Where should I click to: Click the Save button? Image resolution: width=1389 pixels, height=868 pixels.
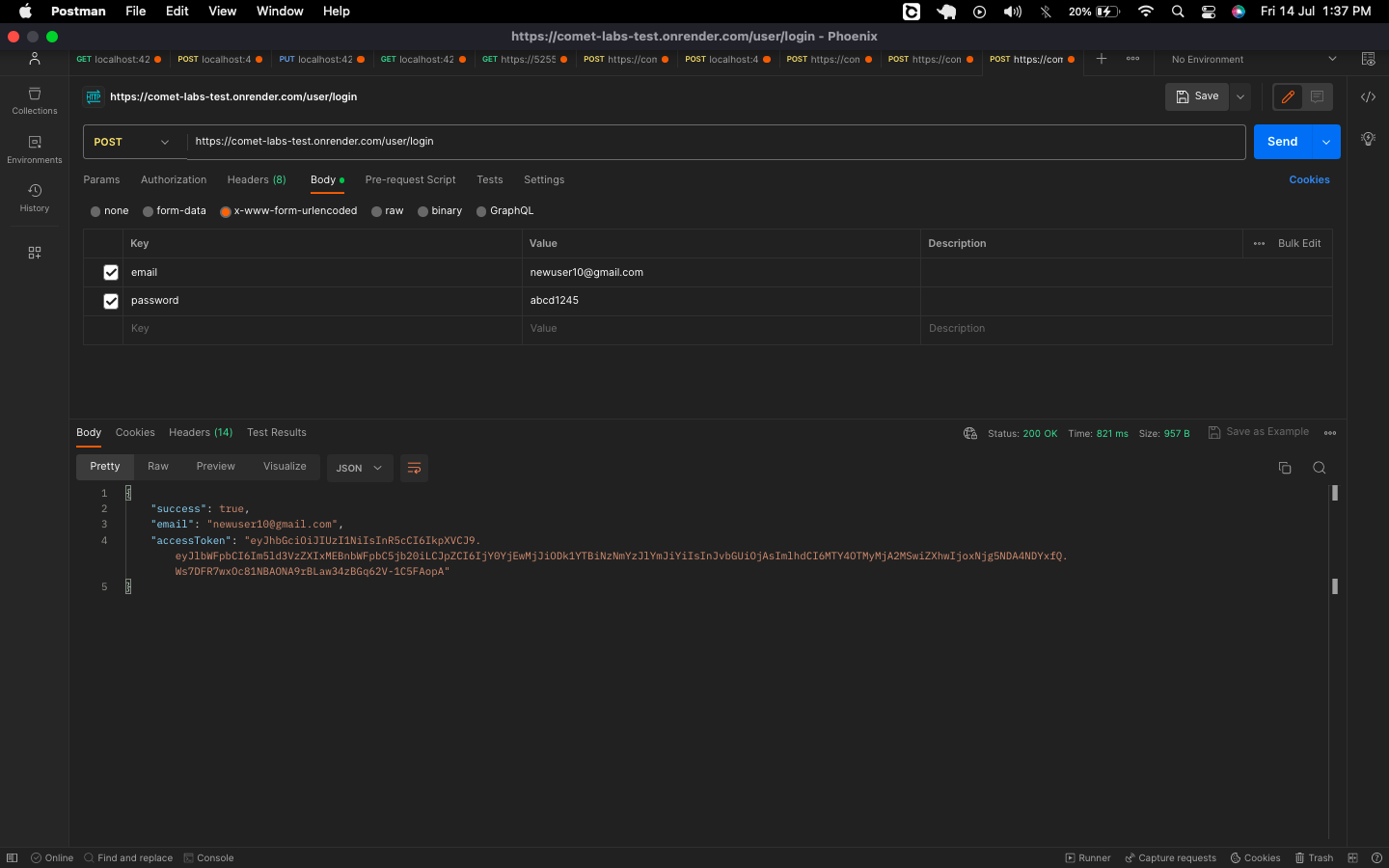pos(1197,96)
